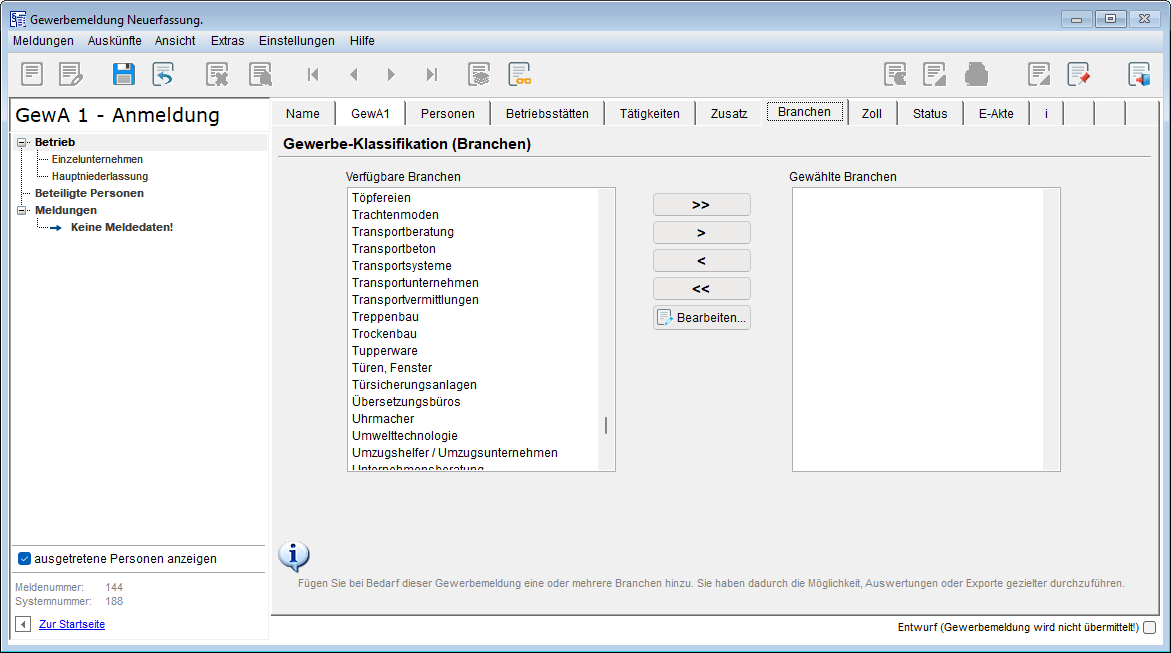Collapse the Betrieb tree node
1171x653 pixels.
click(22, 143)
